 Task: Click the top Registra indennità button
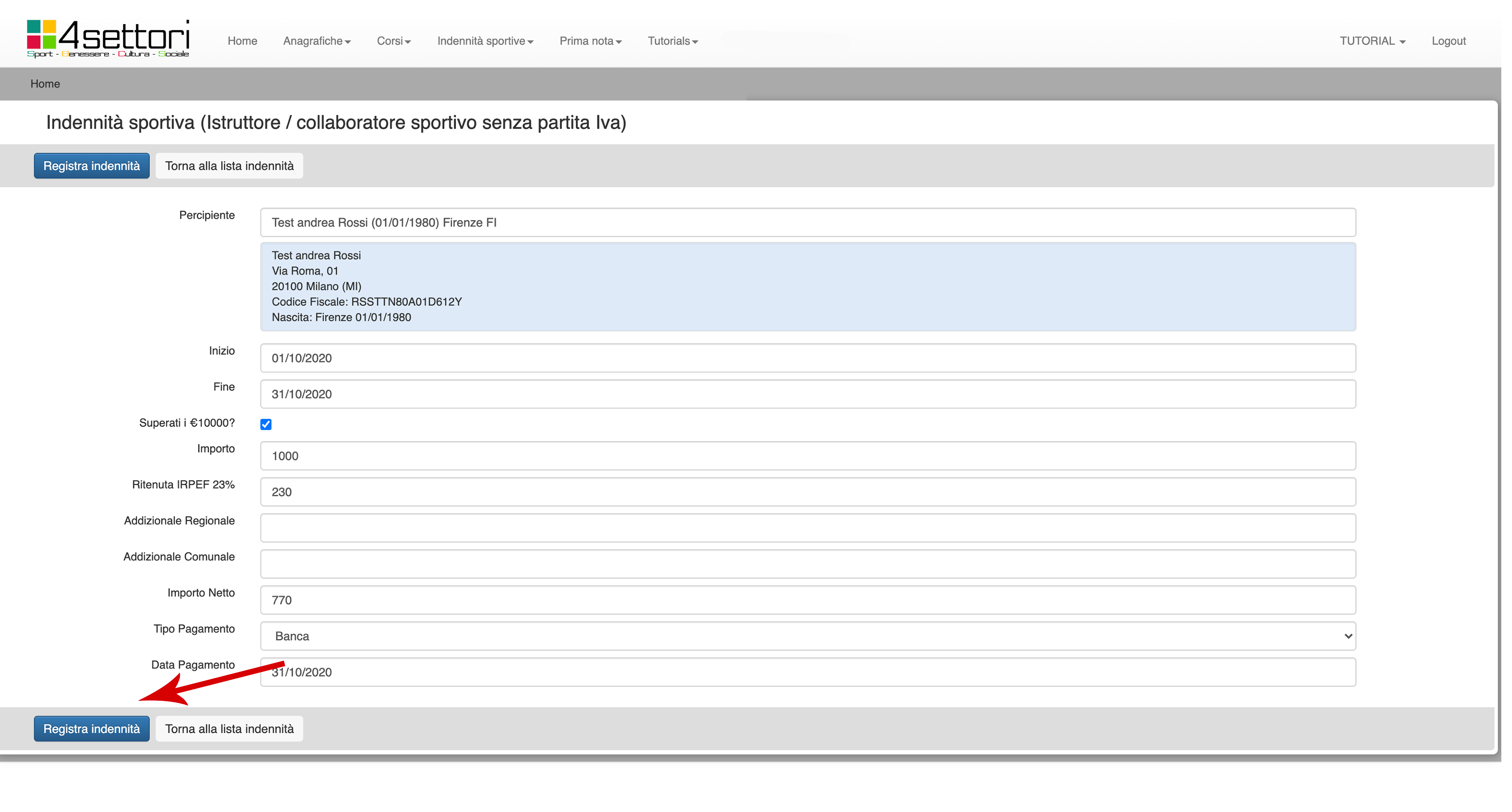pos(92,166)
